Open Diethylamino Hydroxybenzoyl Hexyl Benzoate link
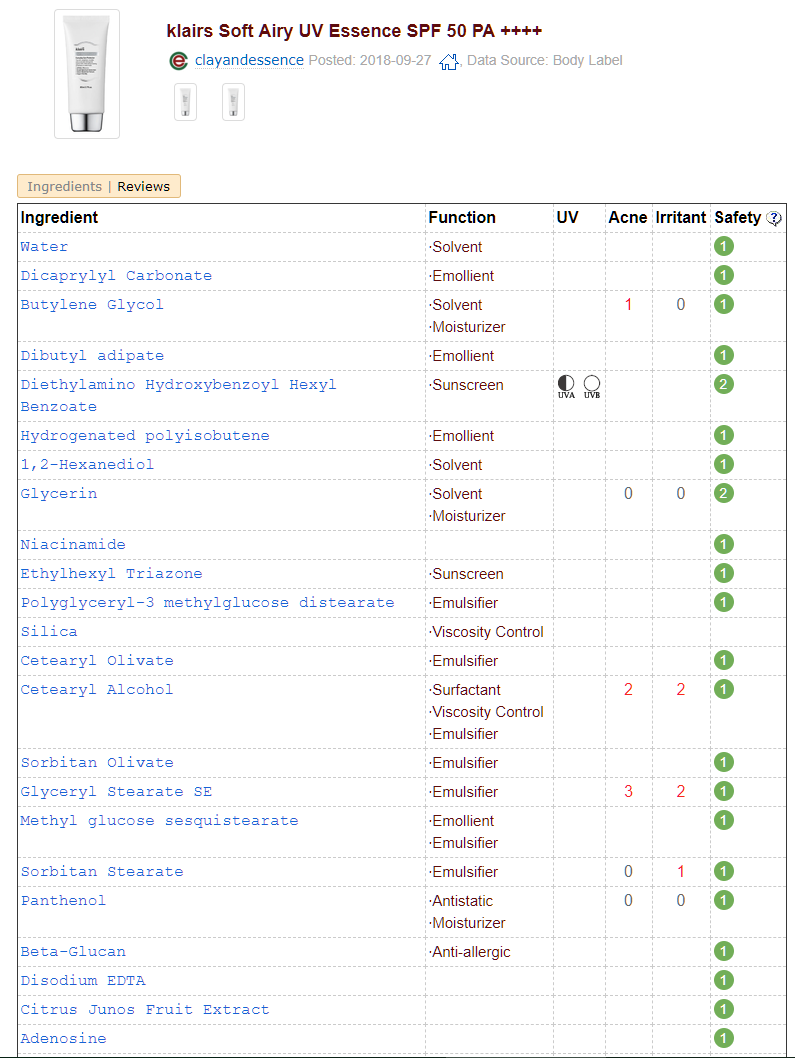 point(178,396)
